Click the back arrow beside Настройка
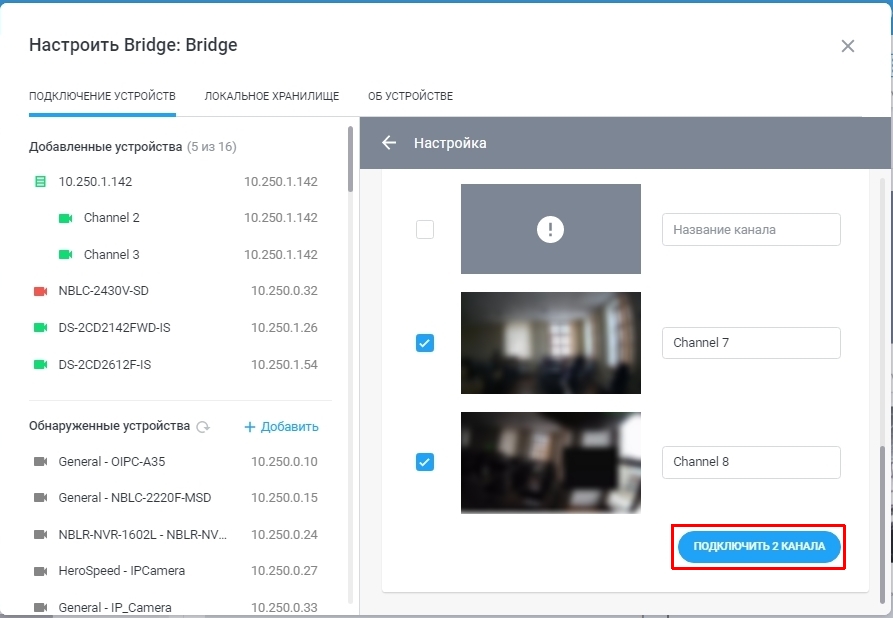 (389, 143)
